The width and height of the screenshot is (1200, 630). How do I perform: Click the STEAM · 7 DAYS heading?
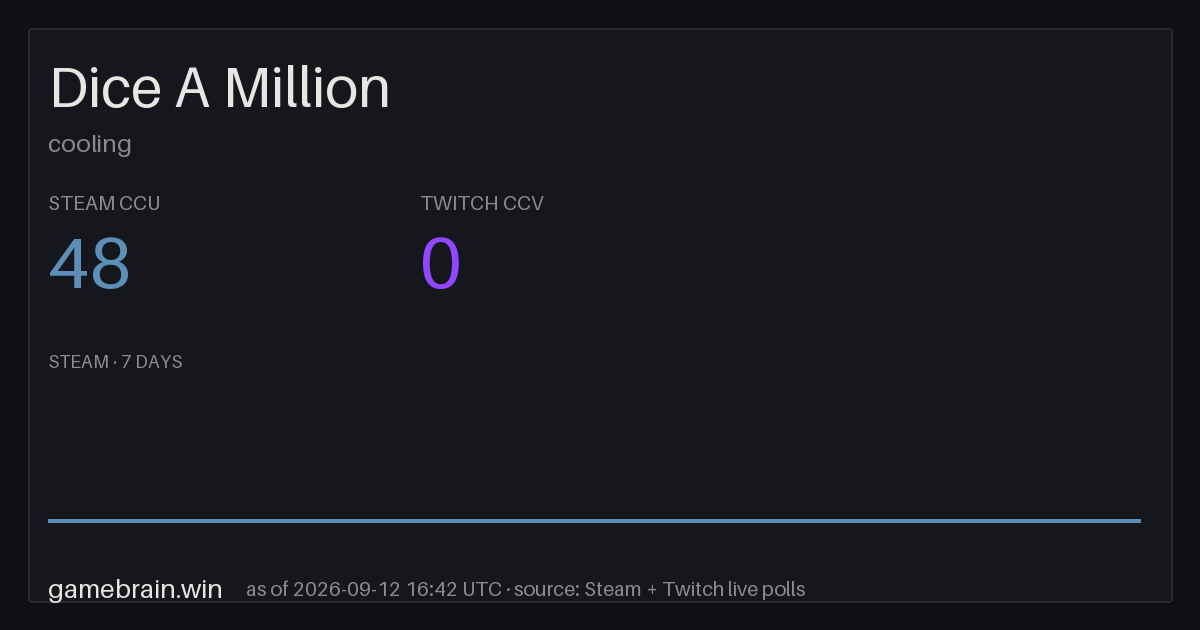coord(115,362)
